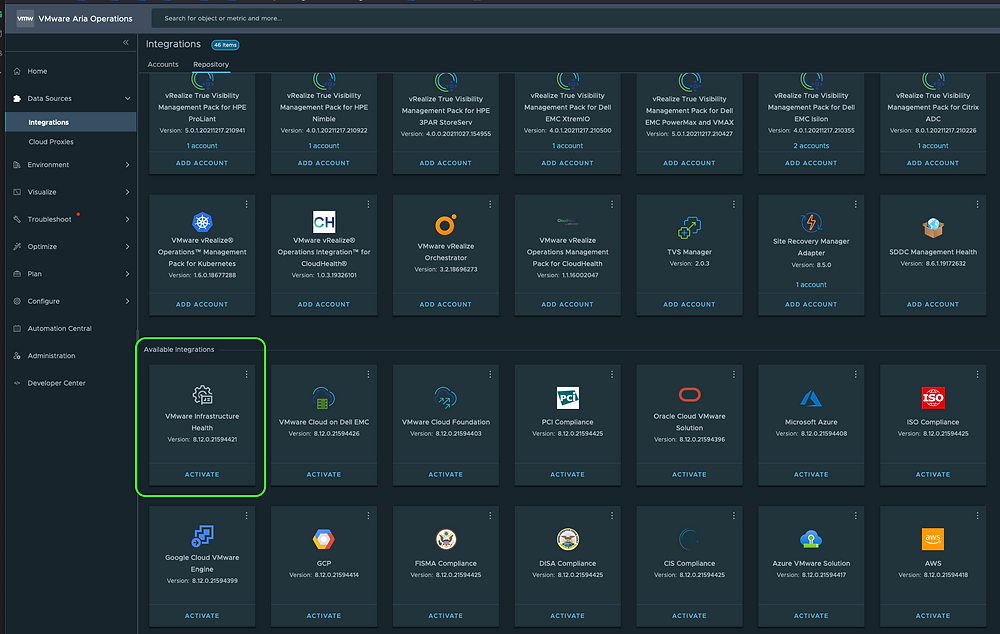Screen dimensions: 1000x634
Task: Open the options menu on AWS card
Action: tap(977, 515)
